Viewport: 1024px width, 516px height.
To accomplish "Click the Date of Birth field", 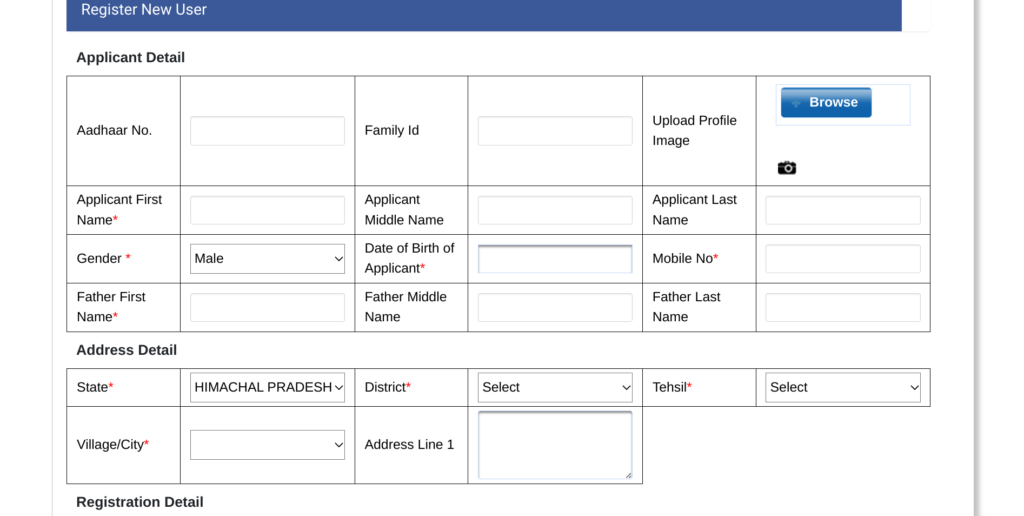I will [x=555, y=259].
